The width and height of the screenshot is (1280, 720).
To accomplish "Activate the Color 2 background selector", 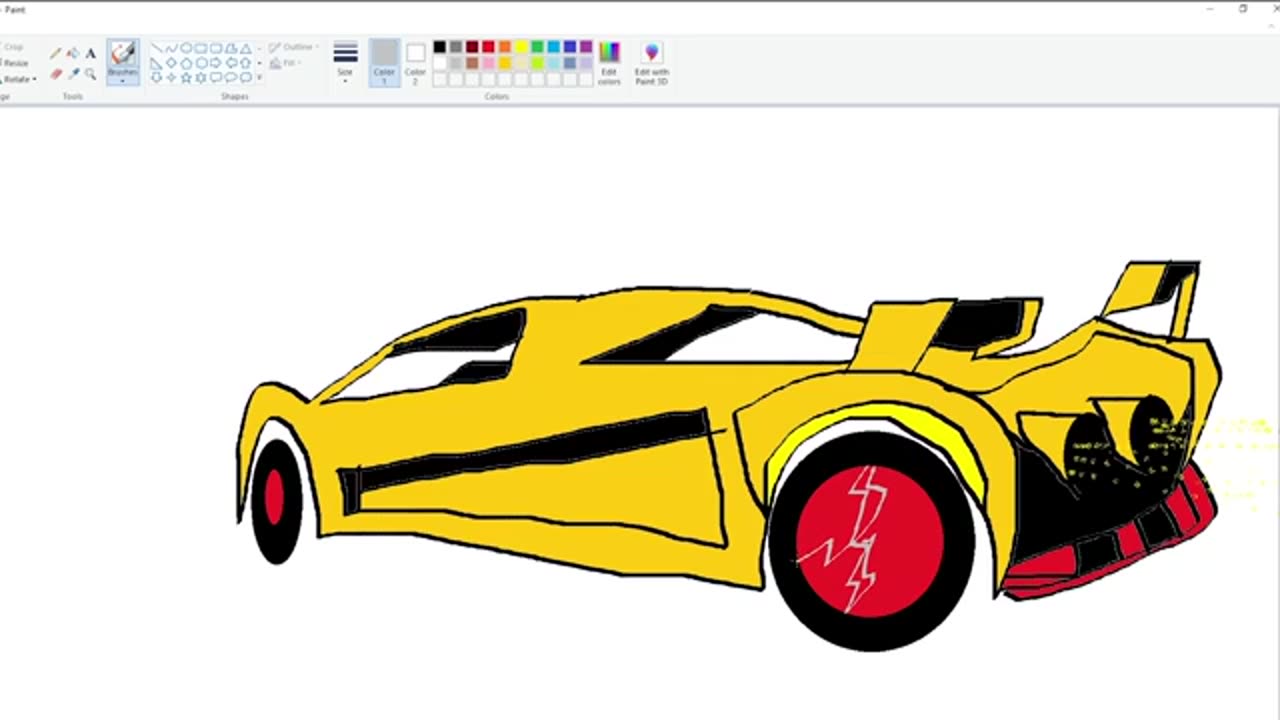I will [415, 62].
